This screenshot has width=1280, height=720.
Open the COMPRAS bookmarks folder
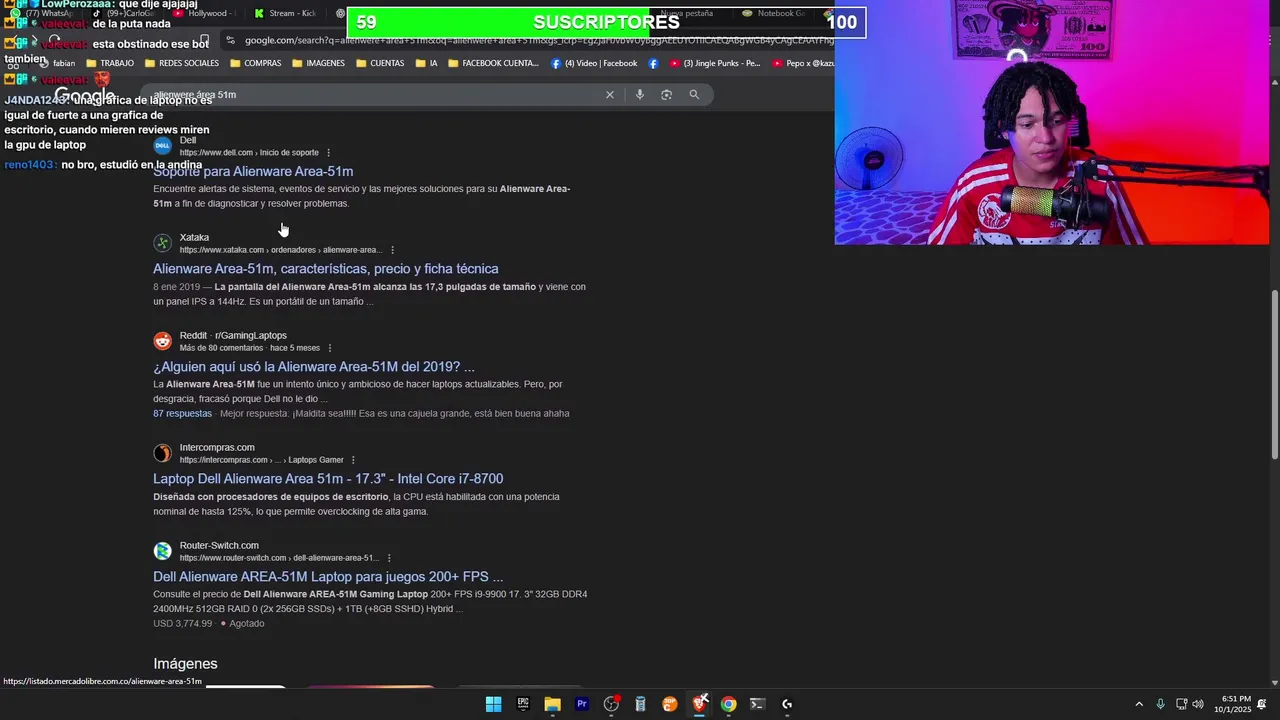coord(255,63)
